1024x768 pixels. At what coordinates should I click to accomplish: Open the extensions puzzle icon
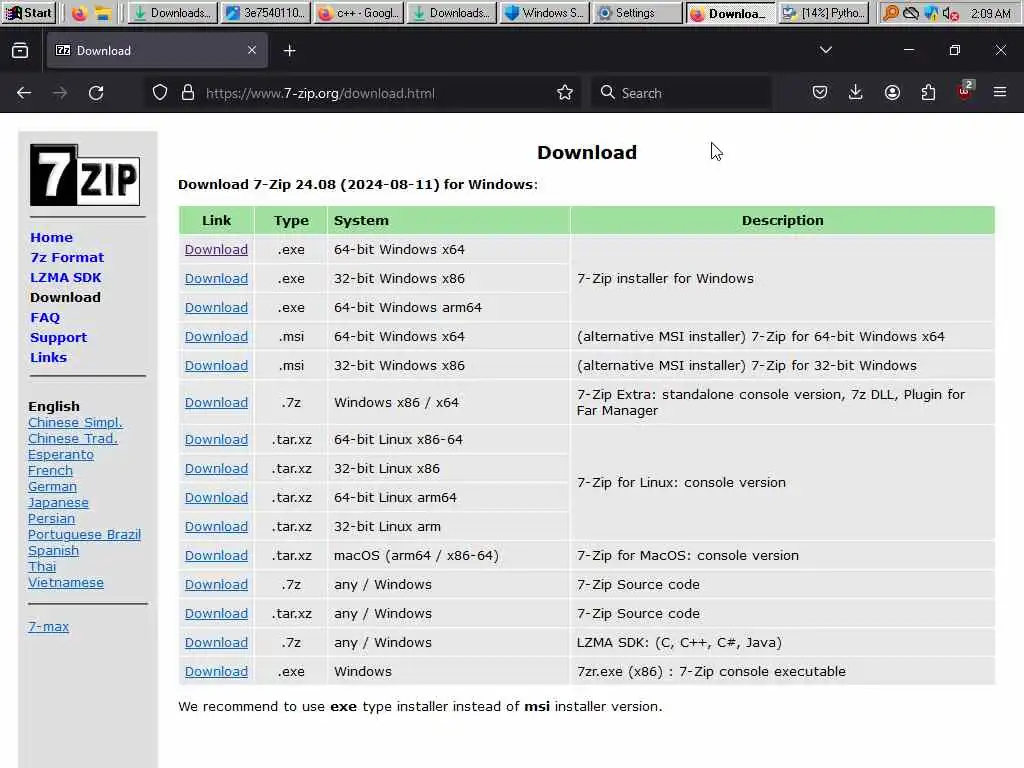[928, 92]
